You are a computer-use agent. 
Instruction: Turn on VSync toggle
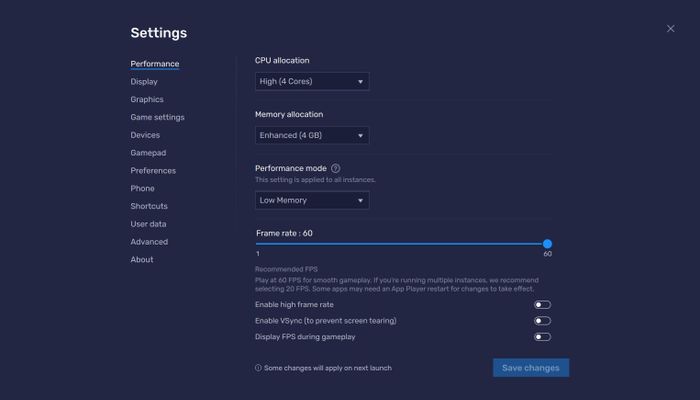click(x=542, y=321)
